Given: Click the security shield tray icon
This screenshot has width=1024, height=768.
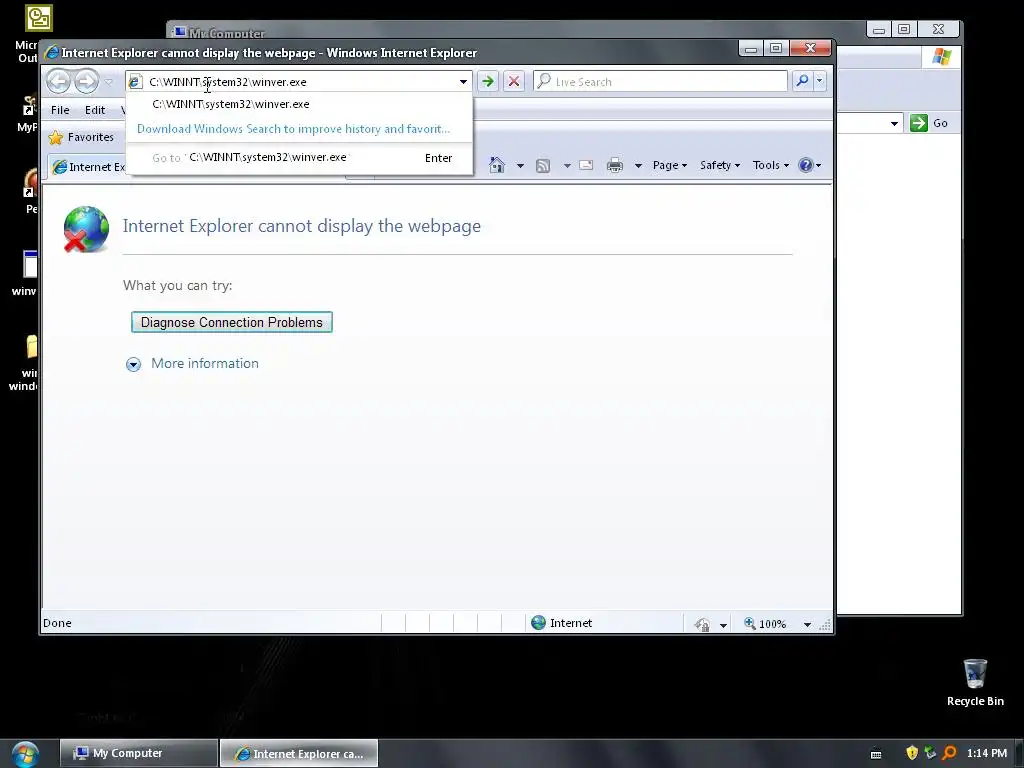Looking at the screenshot, I should (x=912, y=753).
